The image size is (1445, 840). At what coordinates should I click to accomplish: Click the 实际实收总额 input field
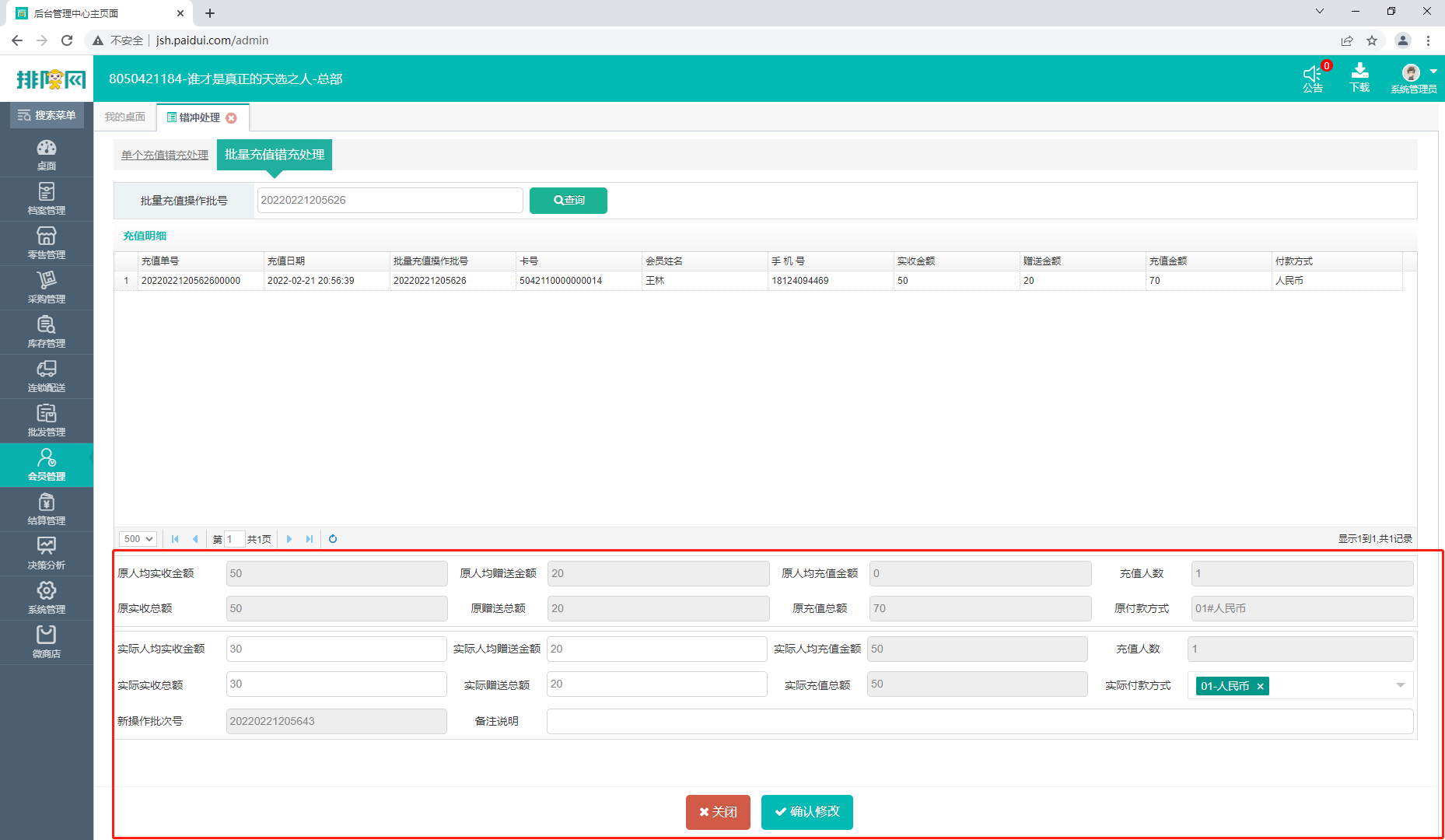(x=337, y=684)
